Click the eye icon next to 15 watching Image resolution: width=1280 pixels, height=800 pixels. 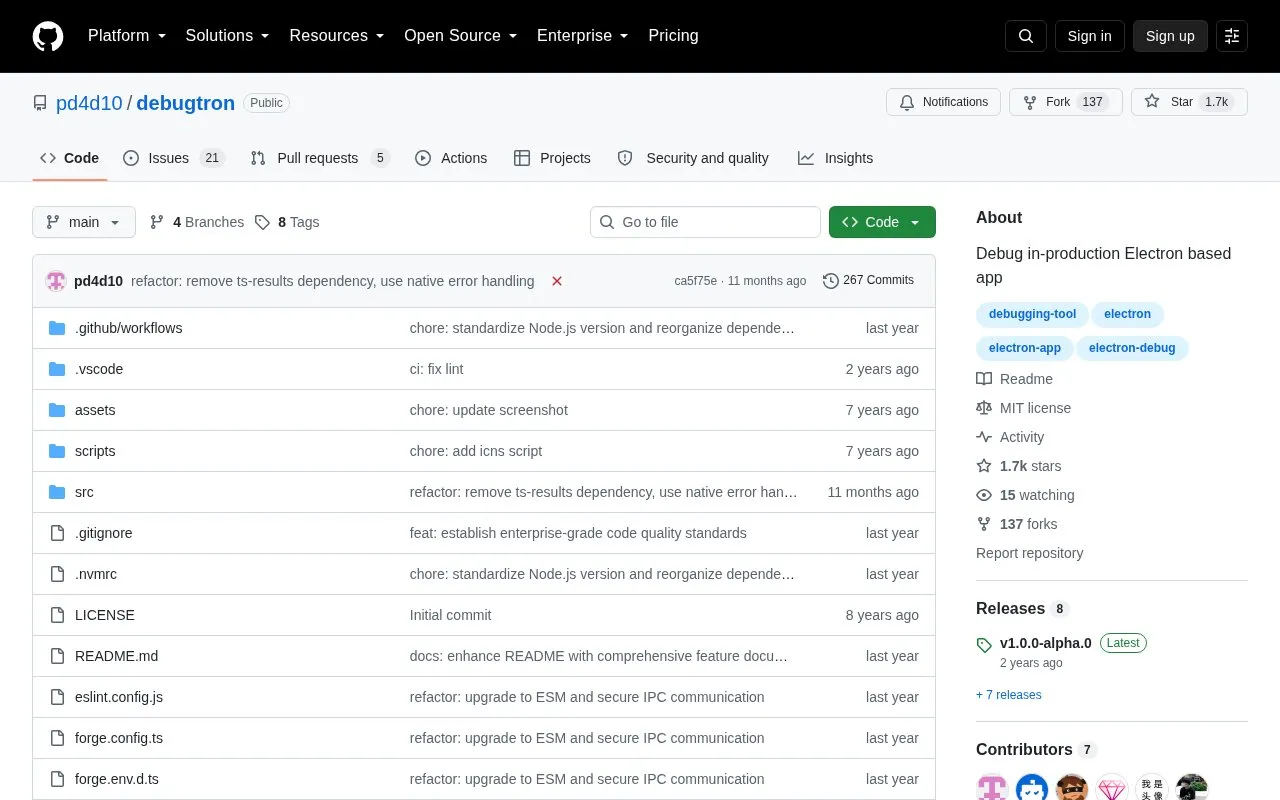(x=984, y=495)
